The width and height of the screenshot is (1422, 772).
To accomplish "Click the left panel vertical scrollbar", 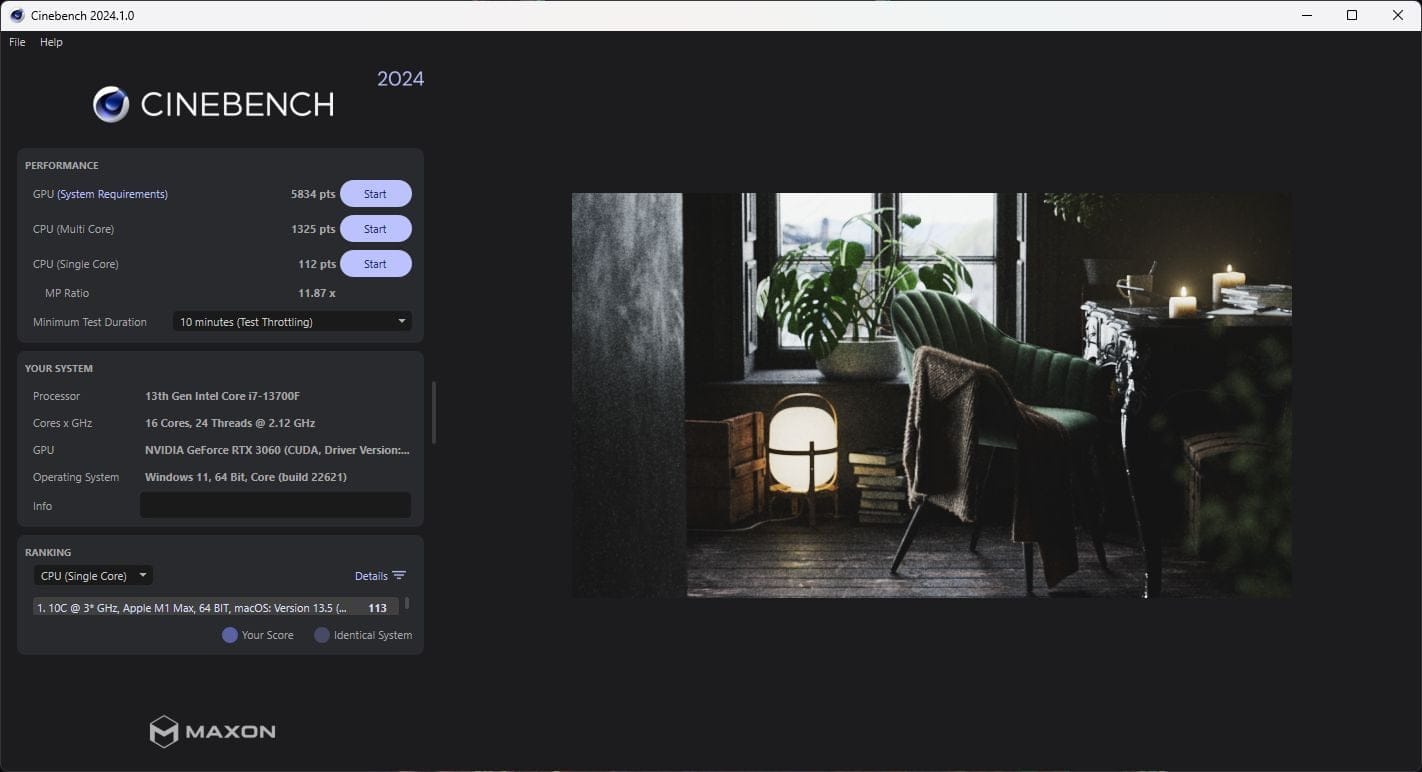I will click(x=433, y=412).
